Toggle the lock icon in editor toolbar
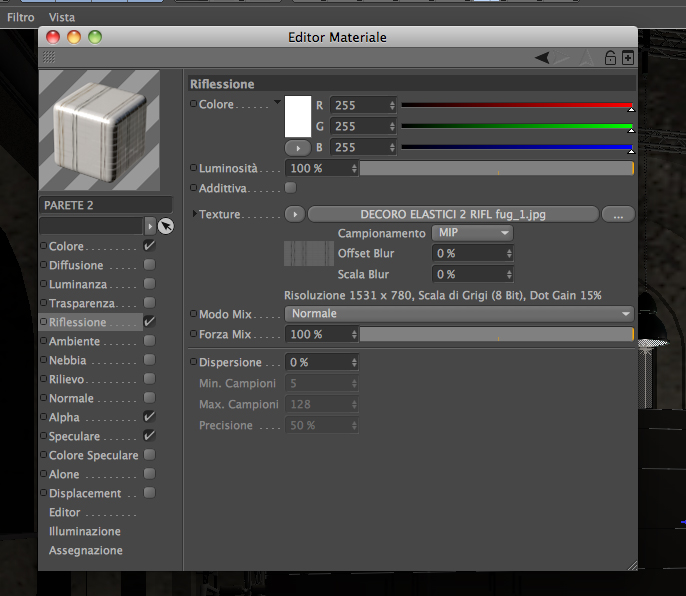Viewport: 686px width, 596px height. click(x=610, y=58)
